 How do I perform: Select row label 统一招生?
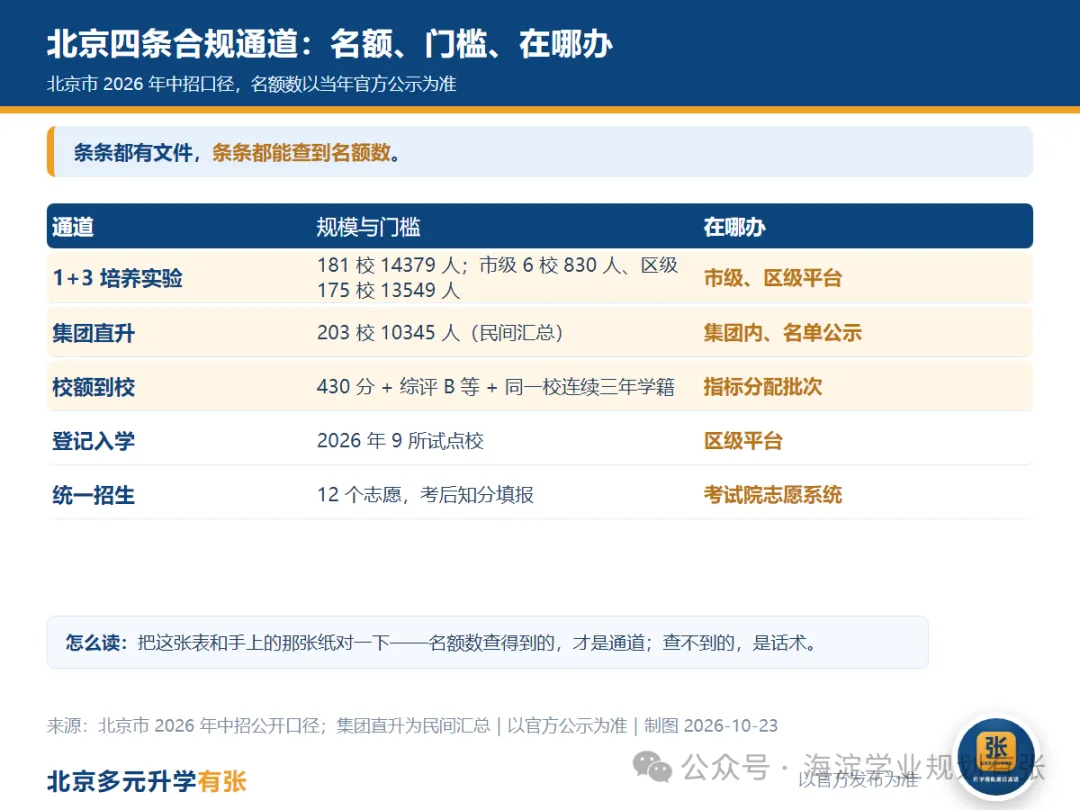(94, 495)
